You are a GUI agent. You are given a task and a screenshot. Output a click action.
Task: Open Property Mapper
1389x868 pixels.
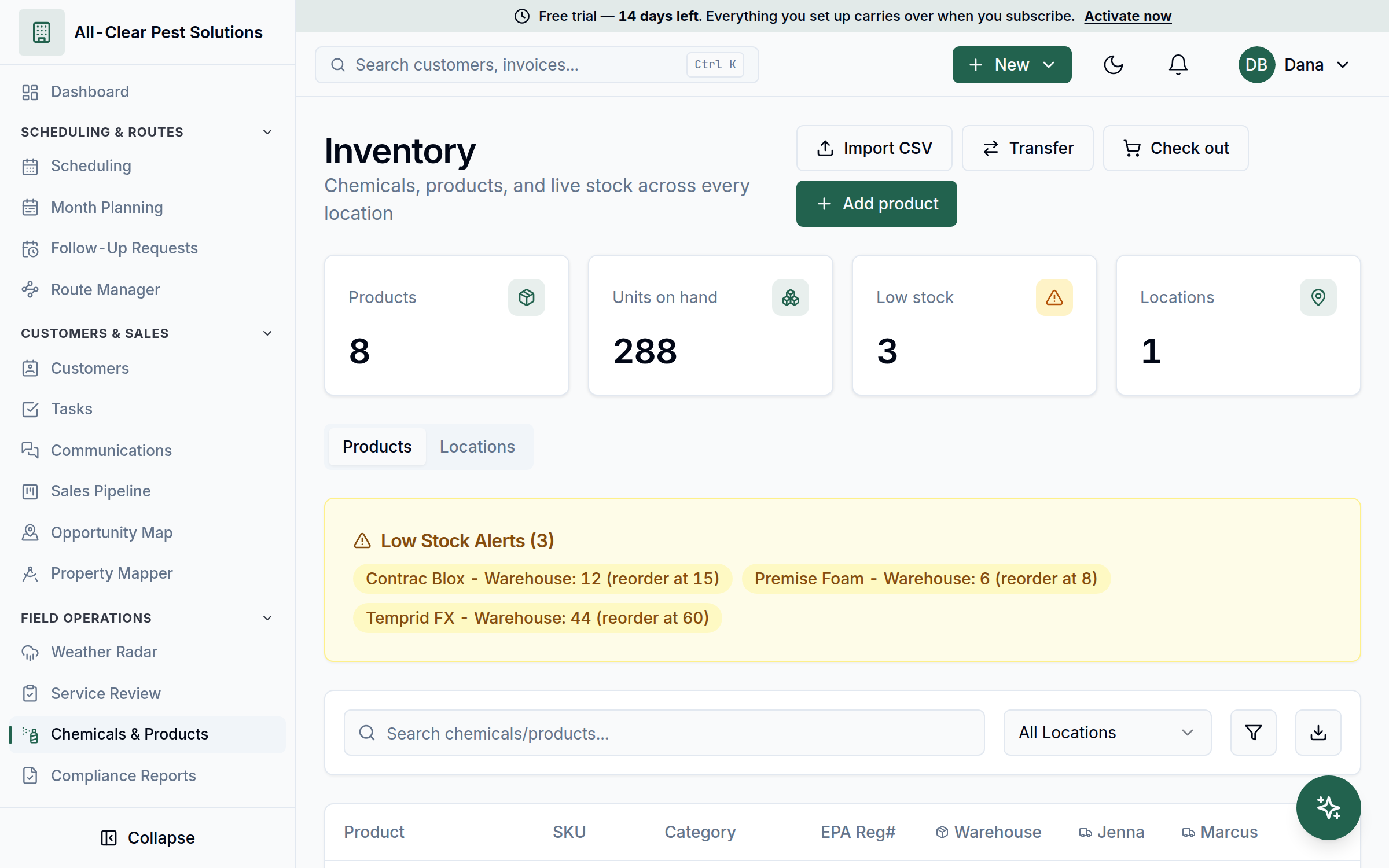coord(148,573)
